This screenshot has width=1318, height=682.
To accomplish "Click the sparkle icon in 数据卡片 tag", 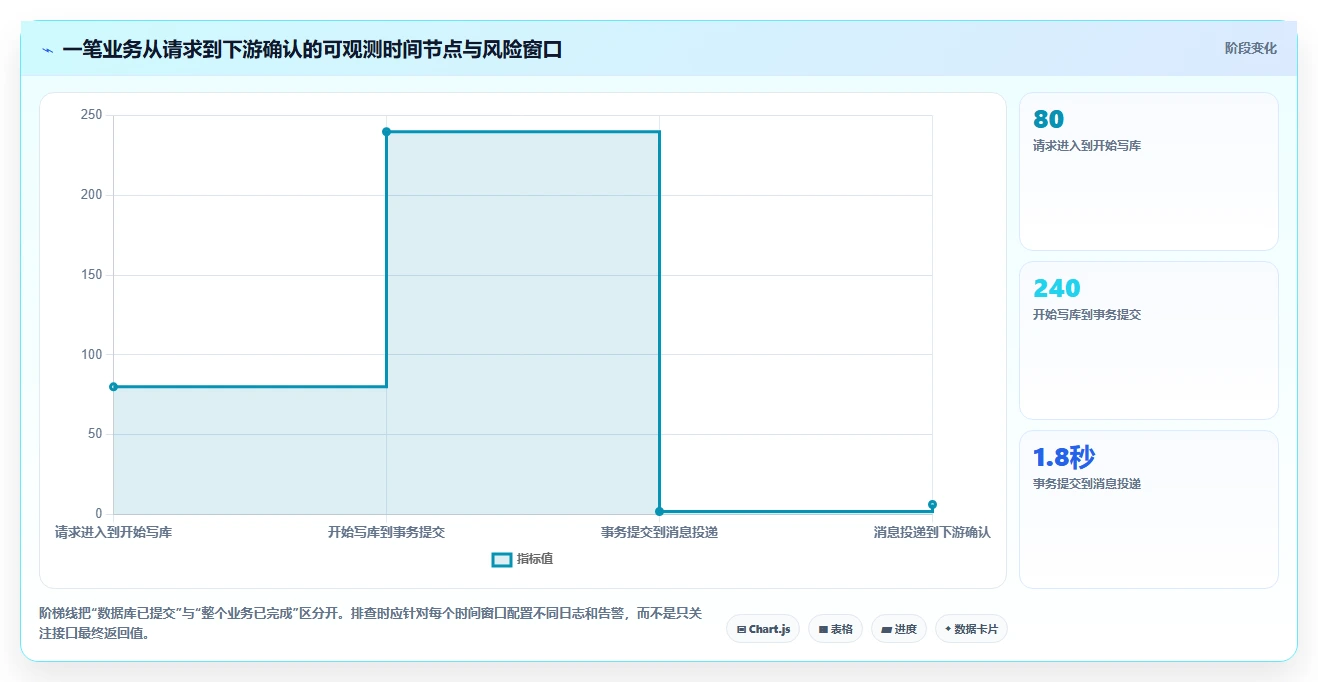I will click(948, 629).
